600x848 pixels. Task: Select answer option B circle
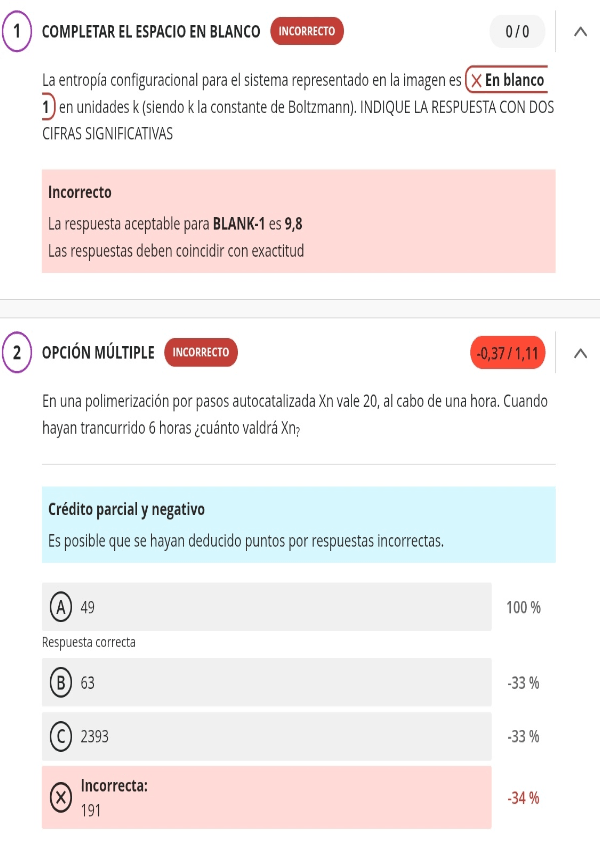click(61, 683)
